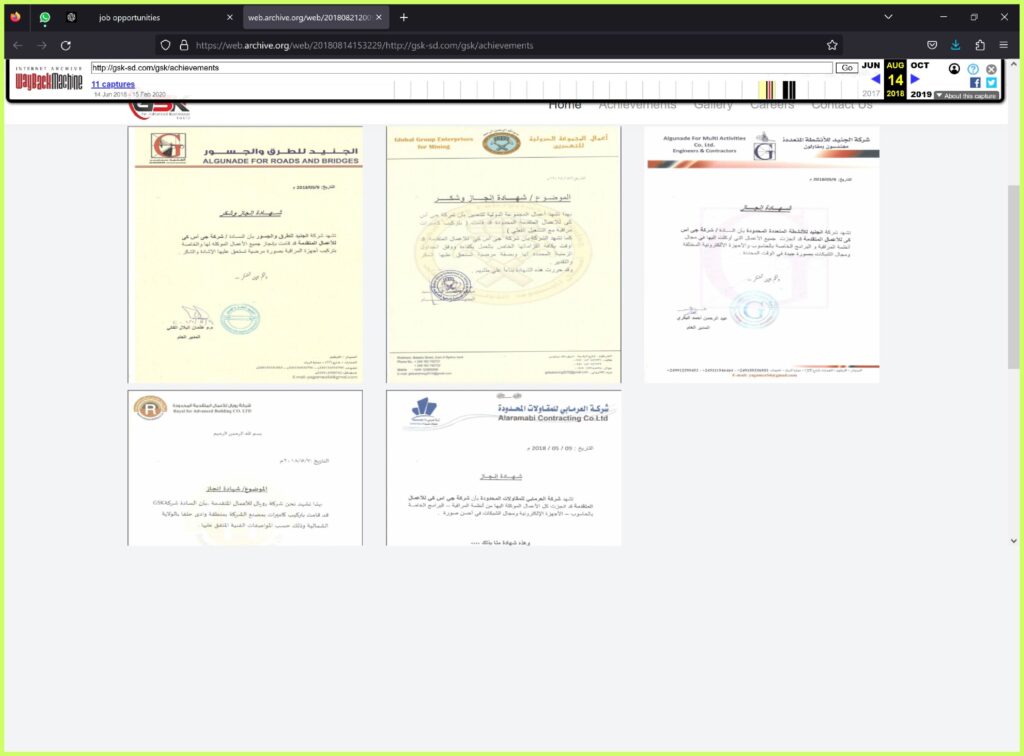Click the Wayback Go button

(x=846, y=68)
